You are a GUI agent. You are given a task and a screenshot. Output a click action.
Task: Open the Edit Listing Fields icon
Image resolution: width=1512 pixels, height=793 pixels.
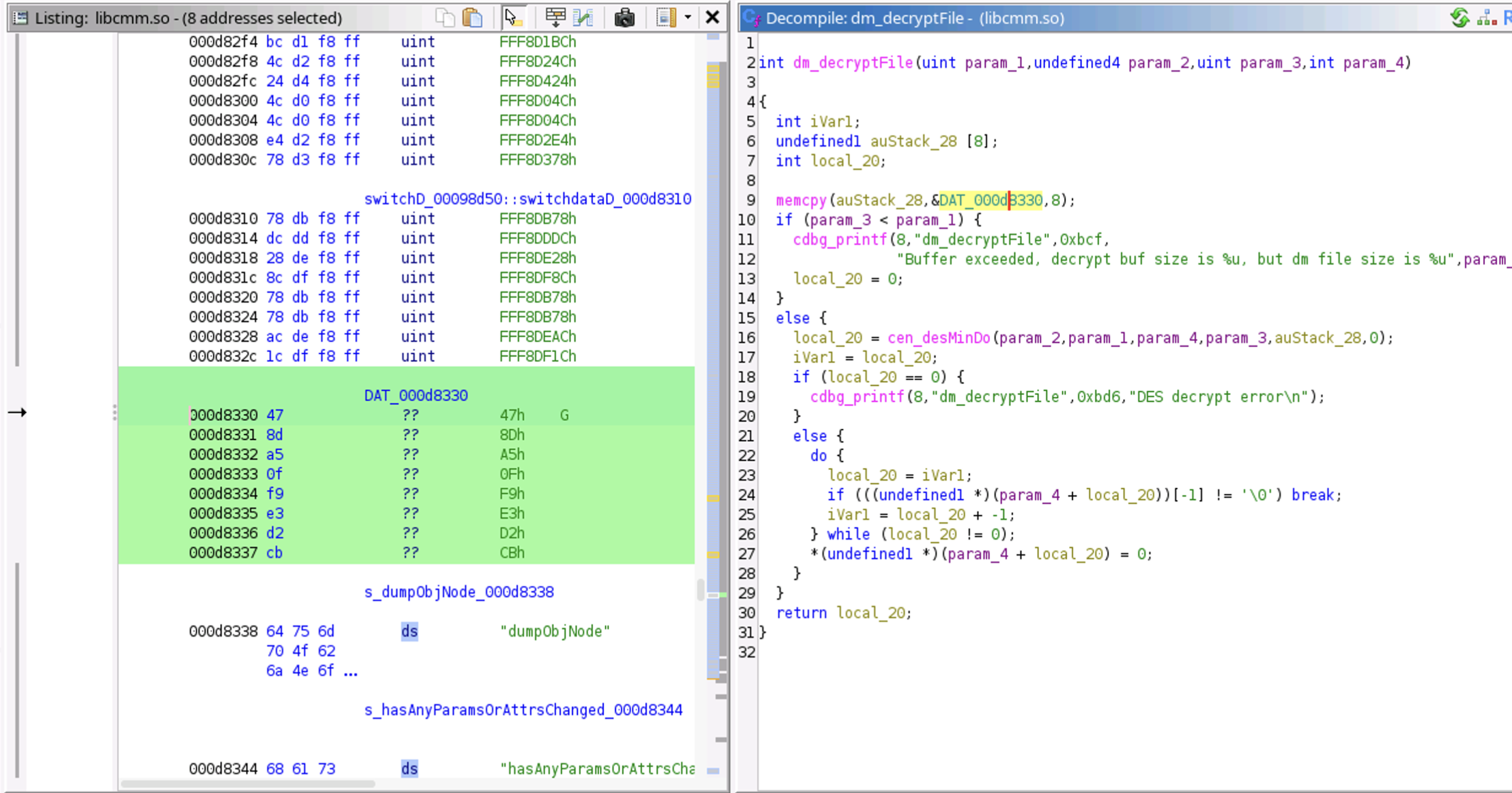tap(555, 18)
